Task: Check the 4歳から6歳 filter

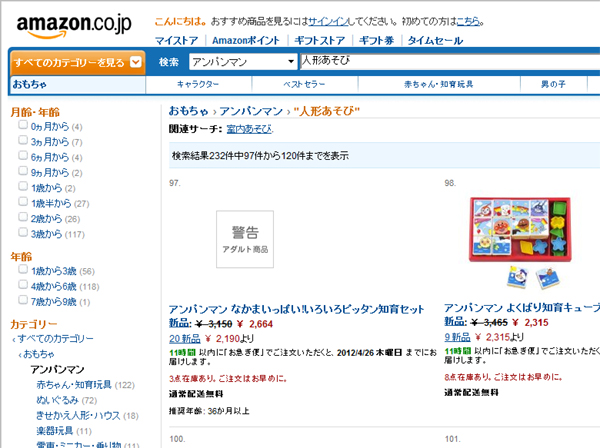Action: pyautogui.click(x=23, y=285)
